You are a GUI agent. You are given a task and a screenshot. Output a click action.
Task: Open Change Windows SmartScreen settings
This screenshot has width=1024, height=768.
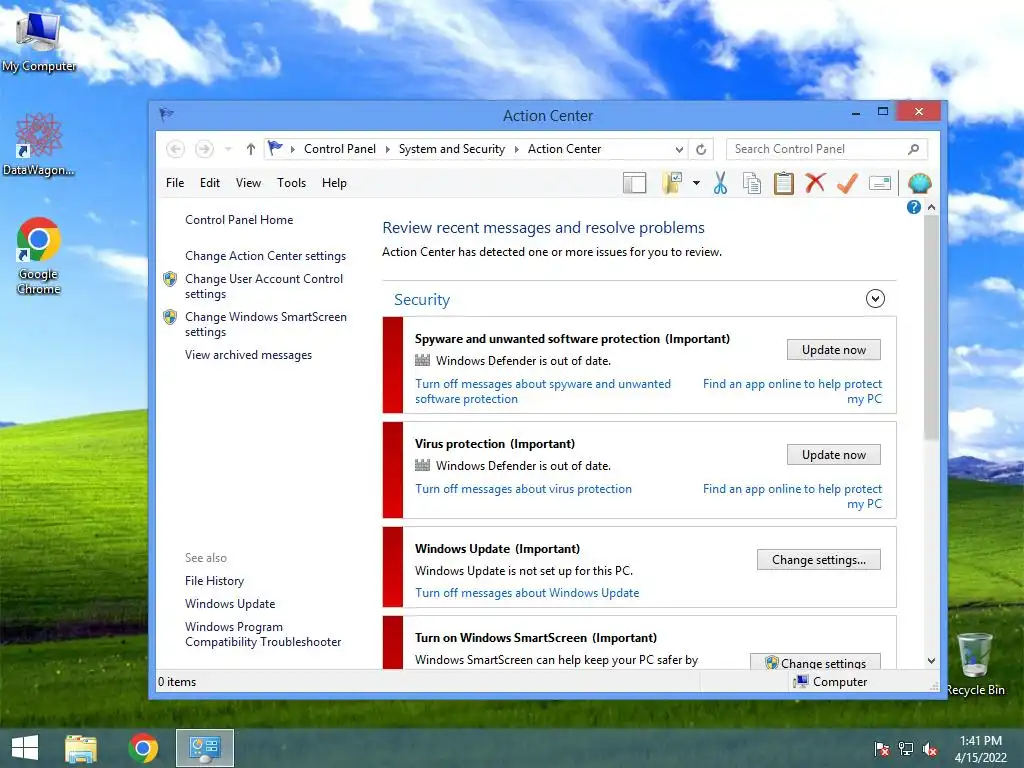tap(266, 324)
